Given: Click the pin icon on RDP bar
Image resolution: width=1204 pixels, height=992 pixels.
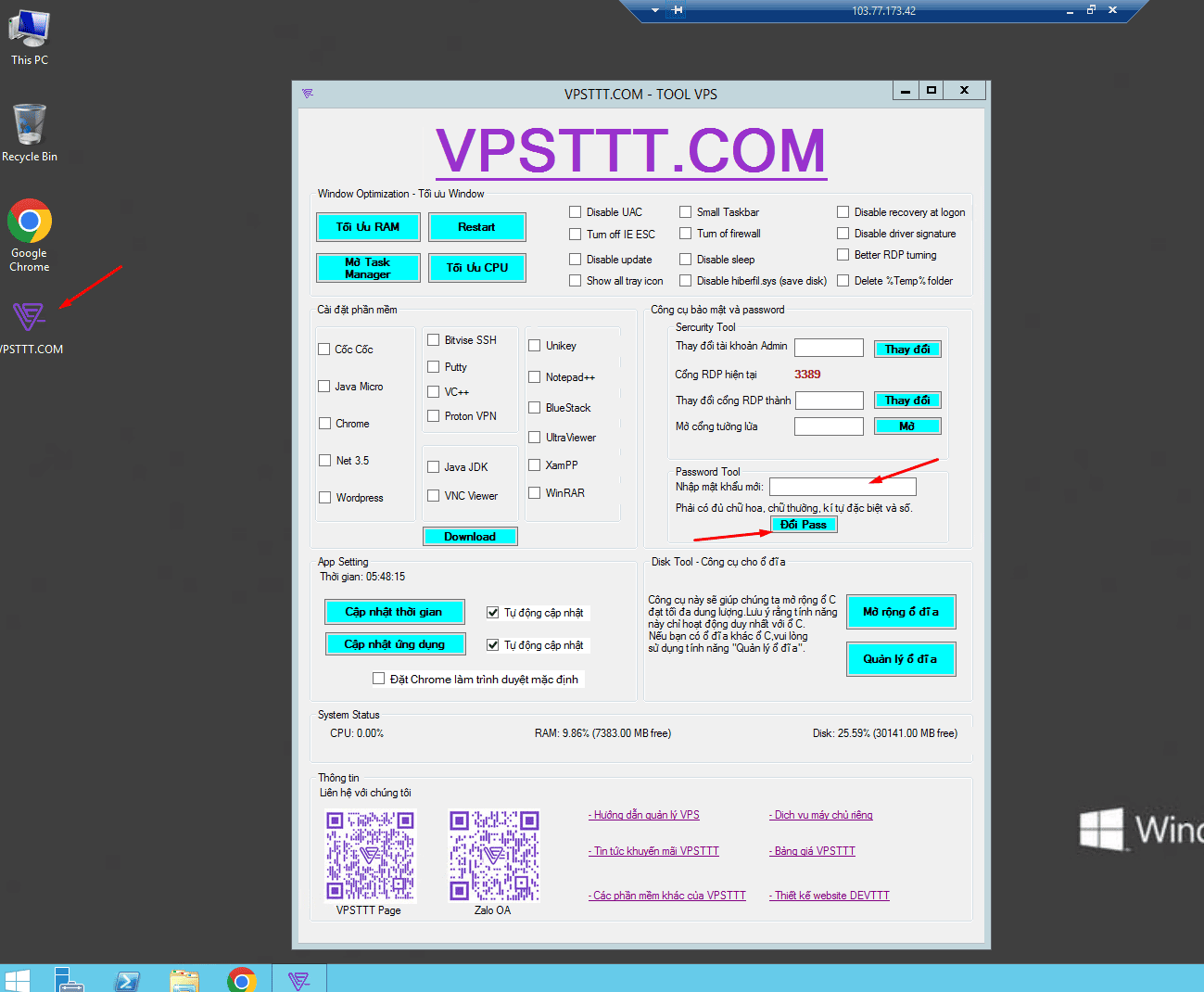Looking at the screenshot, I should [678, 10].
